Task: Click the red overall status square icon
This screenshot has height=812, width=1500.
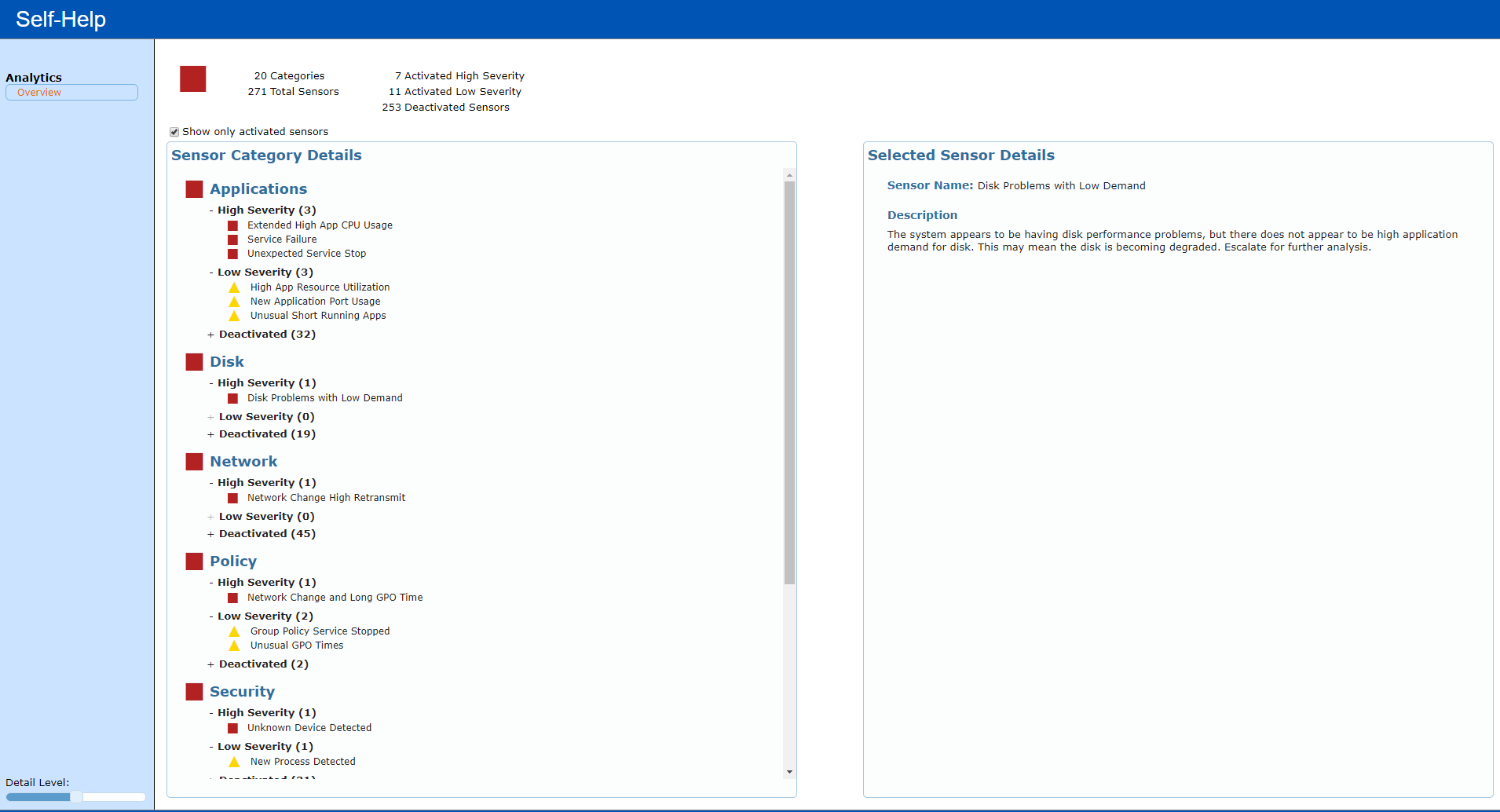Action: pyautogui.click(x=192, y=79)
